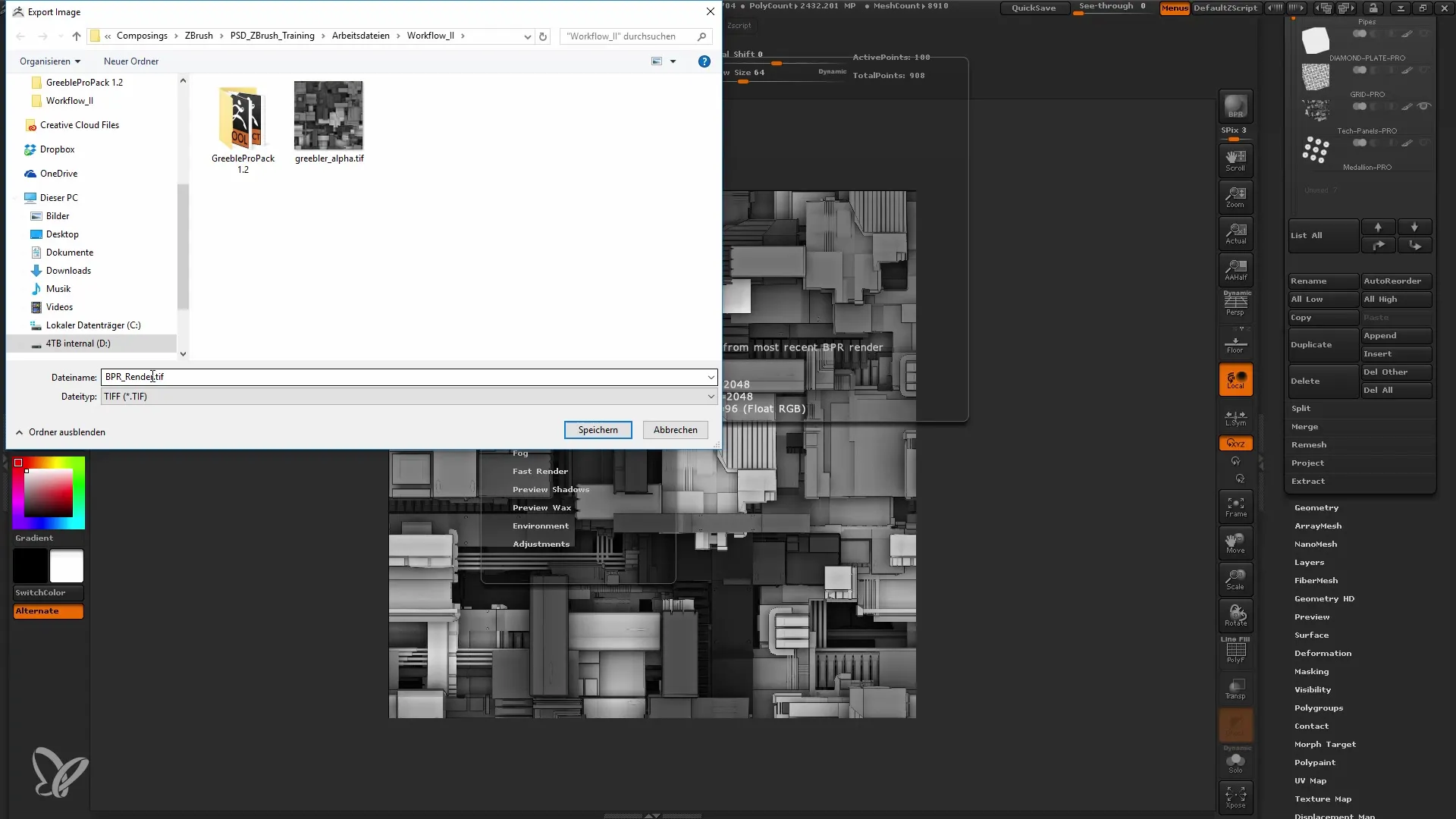1456x819 pixels.
Task: Select Fast Render from render menu
Action: [x=541, y=470]
